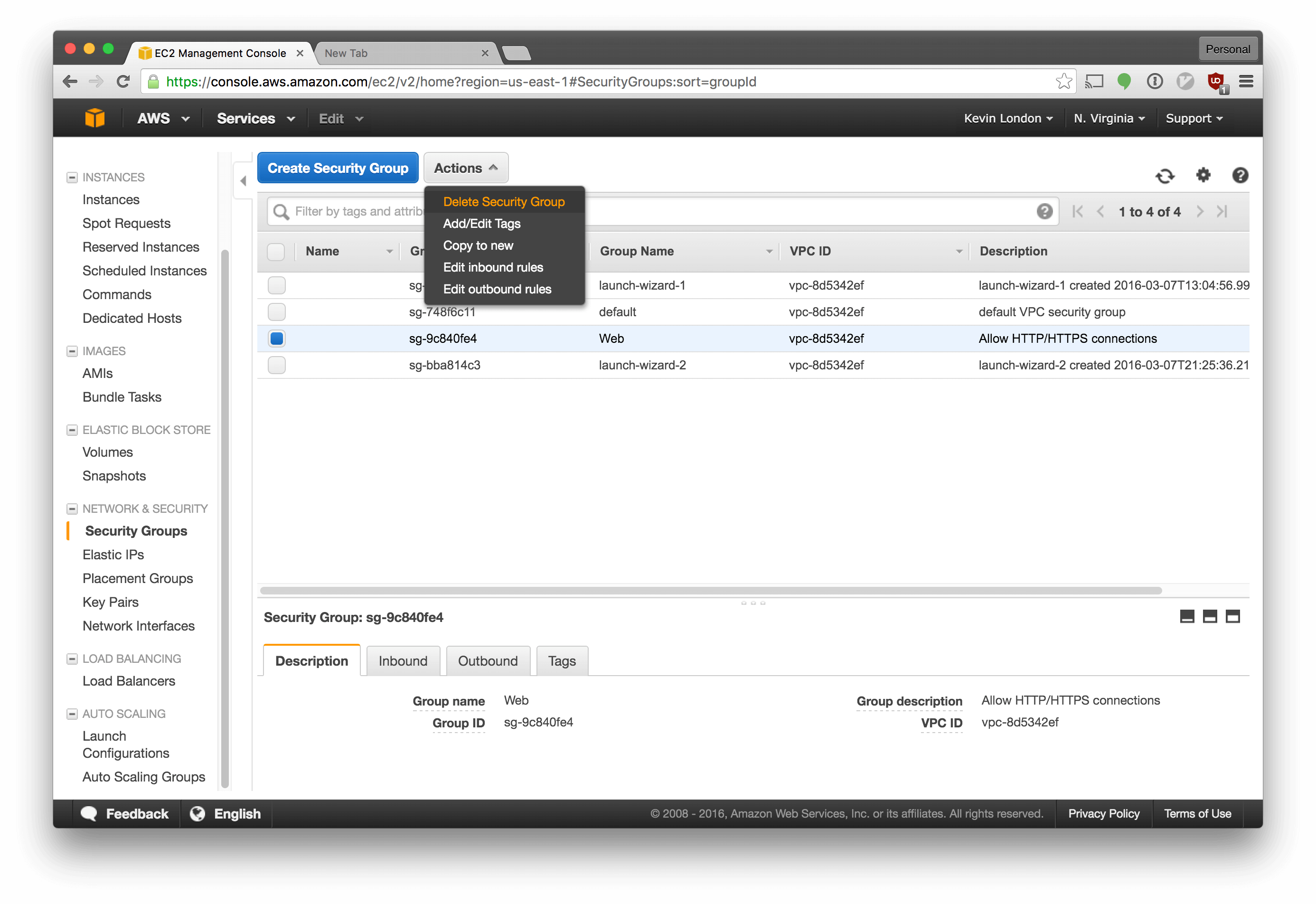
Task: Click Create Security Group button
Action: click(x=338, y=168)
